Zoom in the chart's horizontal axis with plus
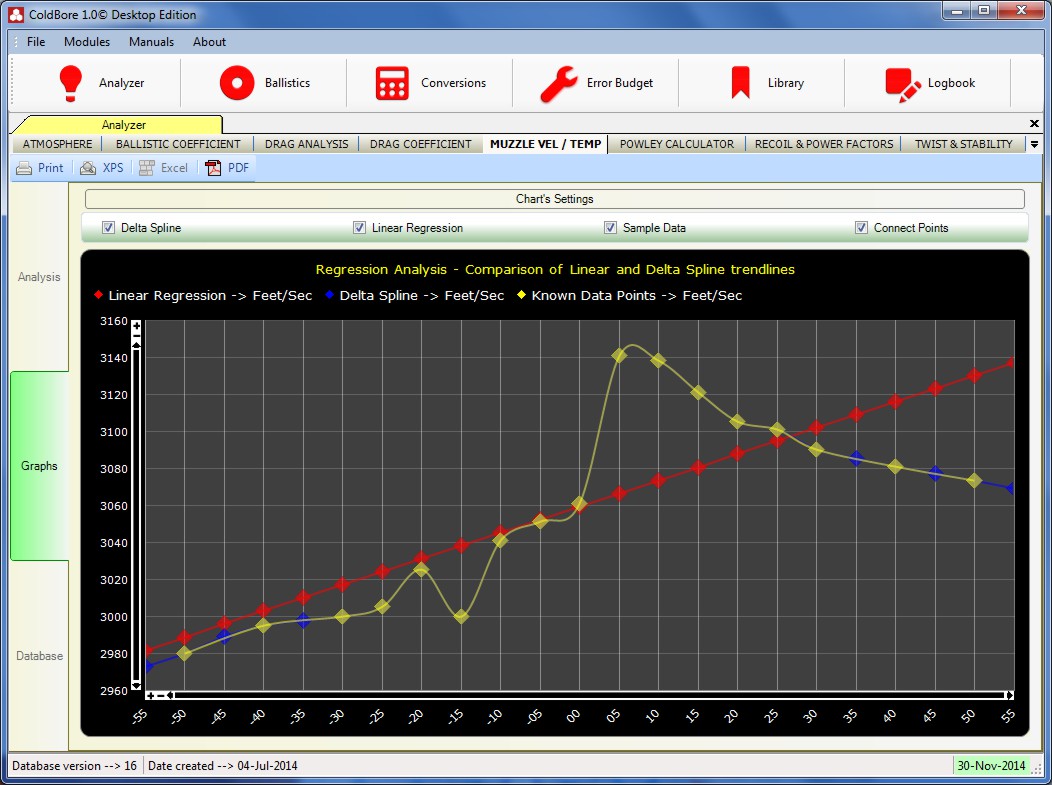This screenshot has width=1052, height=785. (150, 696)
